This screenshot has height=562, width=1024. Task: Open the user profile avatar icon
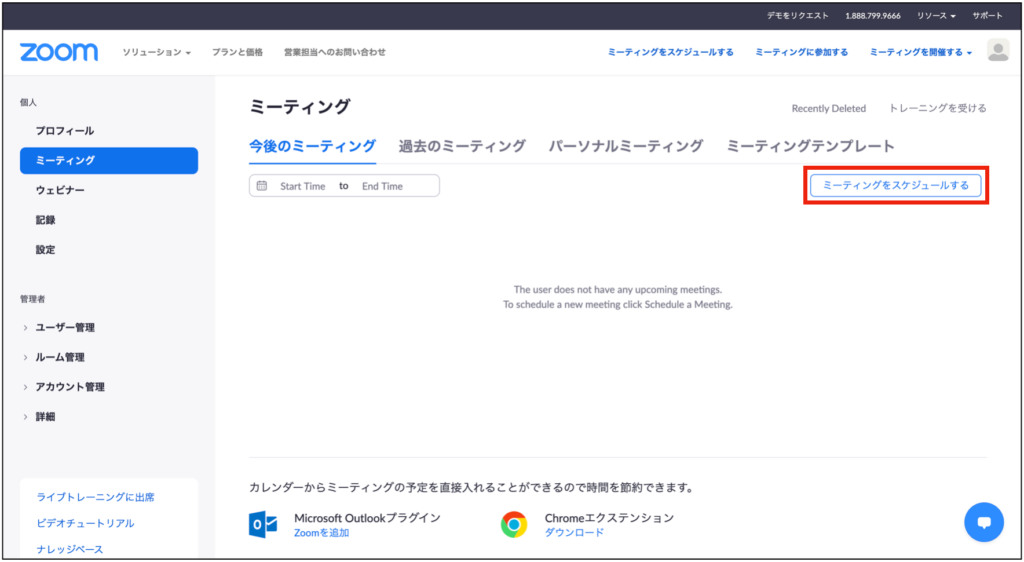(x=997, y=51)
